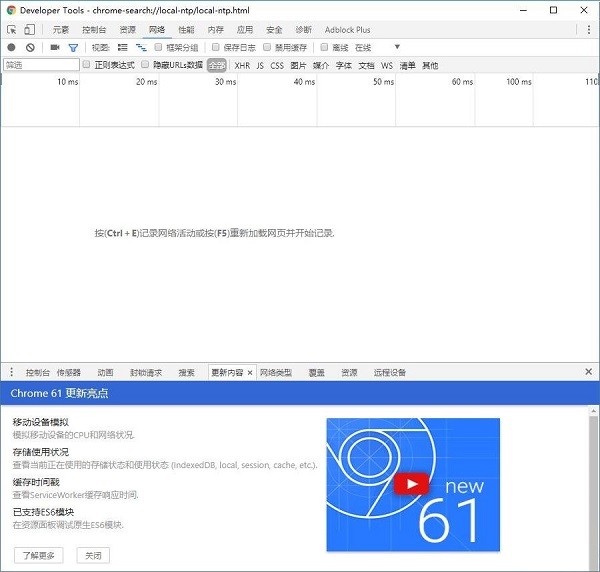
Task: Open the 在线 throttling dropdown
Action: tap(377, 47)
